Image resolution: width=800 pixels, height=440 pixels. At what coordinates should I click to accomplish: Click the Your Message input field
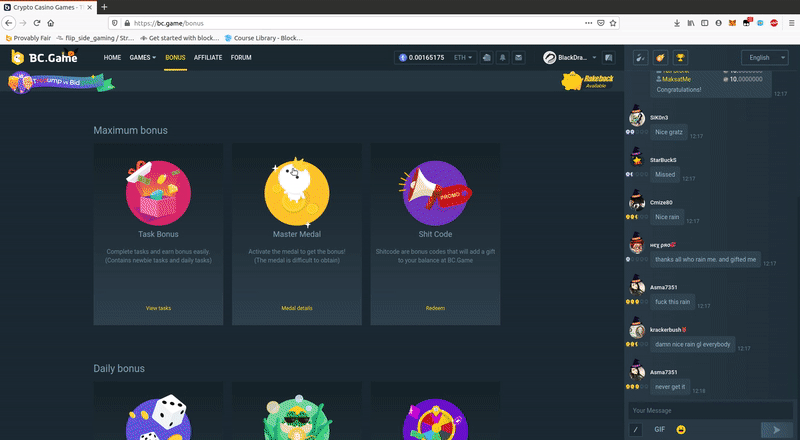pos(700,410)
